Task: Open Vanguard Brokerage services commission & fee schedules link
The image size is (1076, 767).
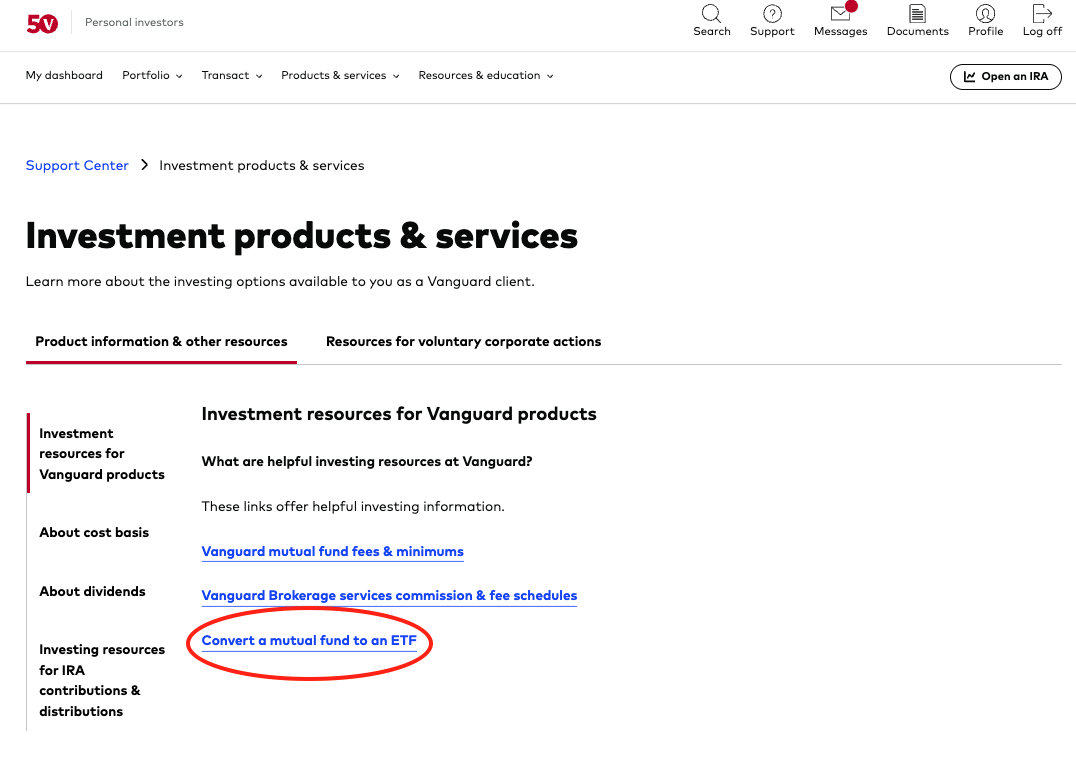Action: click(x=389, y=595)
